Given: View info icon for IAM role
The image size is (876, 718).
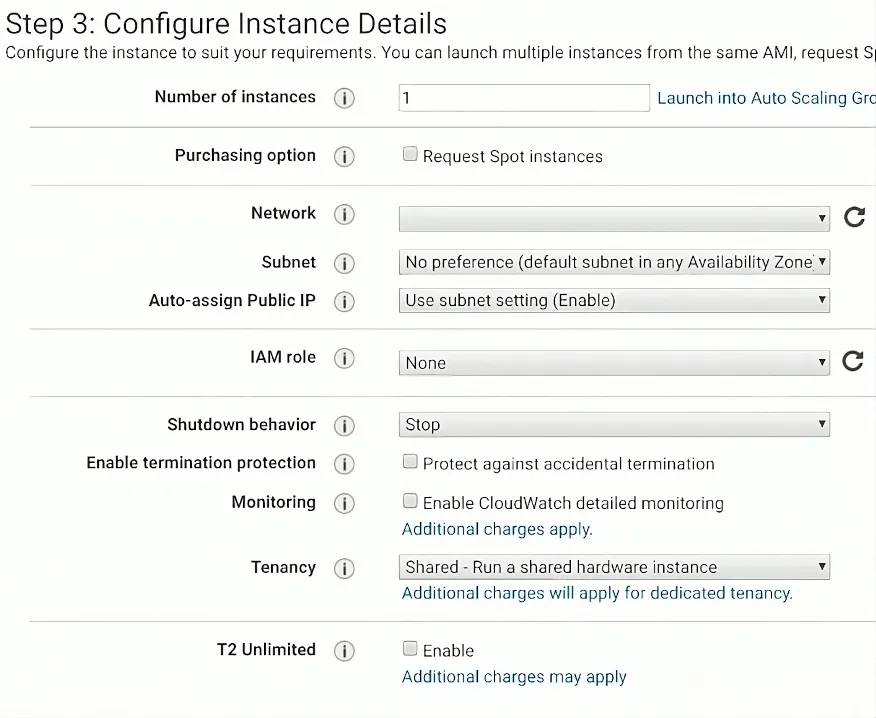Looking at the screenshot, I should coord(344,358).
